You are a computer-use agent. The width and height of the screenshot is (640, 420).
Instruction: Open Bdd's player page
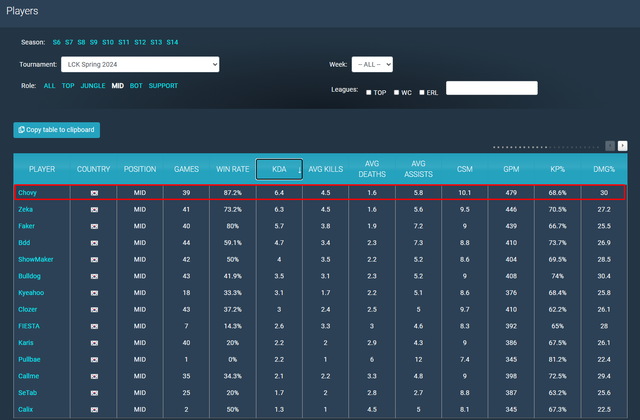click(x=24, y=243)
